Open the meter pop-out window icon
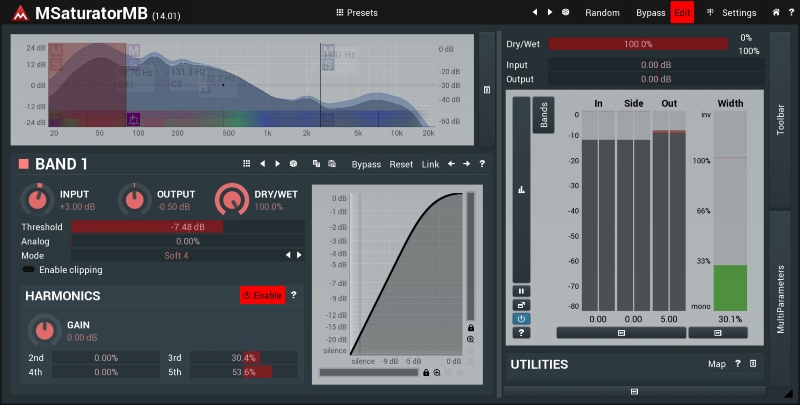This screenshot has width=800, height=405. [x=522, y=304]
